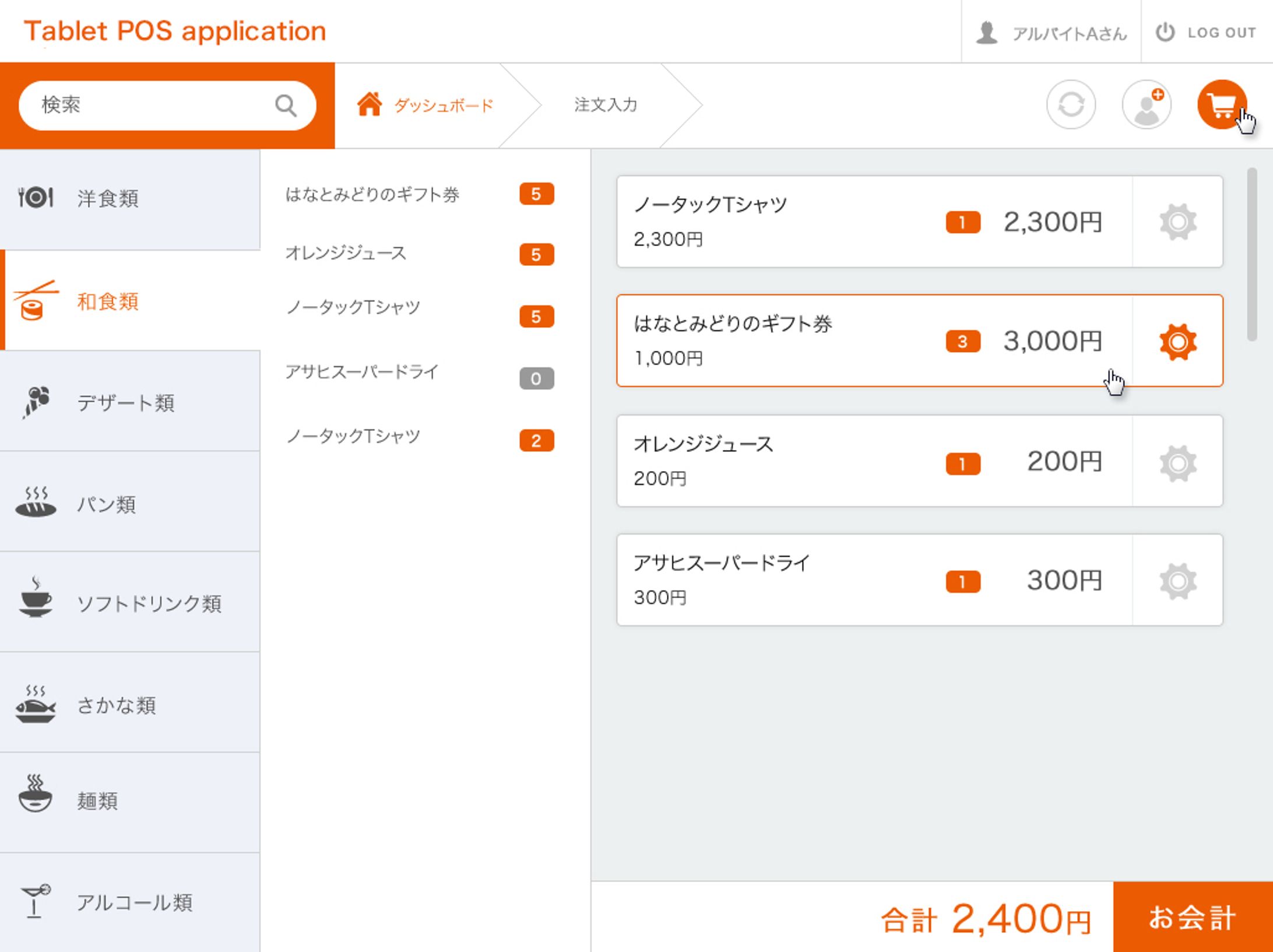The image size is (1273, 952).
Task: Open orange gear for はなとみどりのギフト券
Action: tap(1178, 342)
